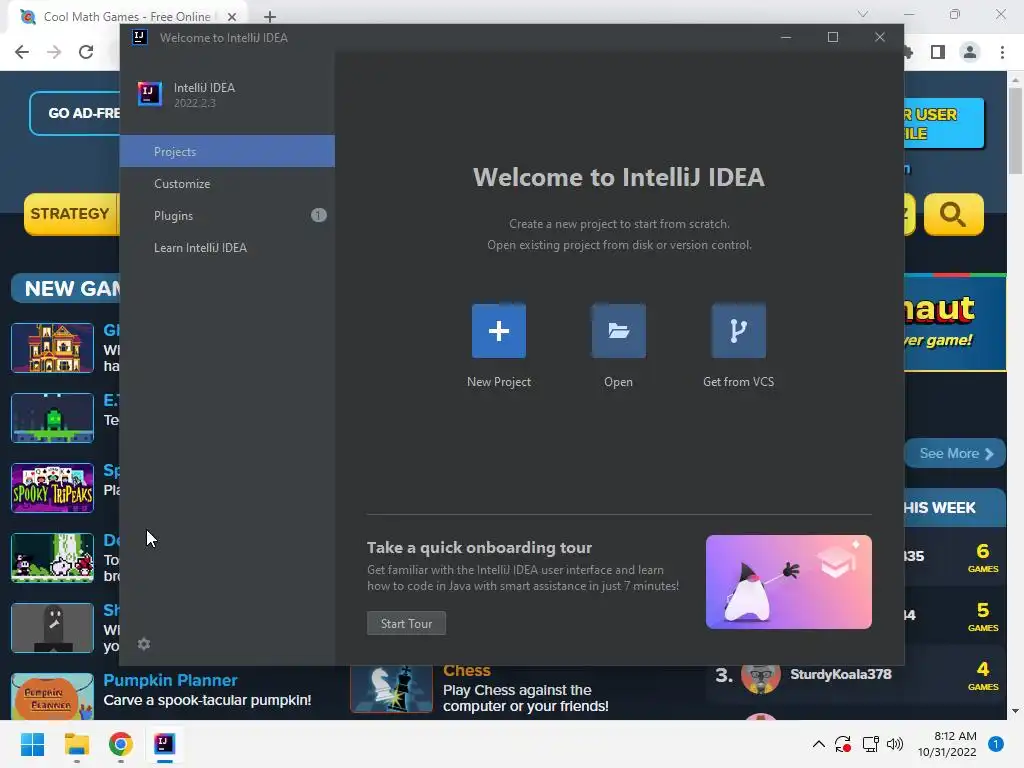Click the IntelliJ IDEA taskbar icon
Screen dimensions: 1024x768
click(165, 744)
